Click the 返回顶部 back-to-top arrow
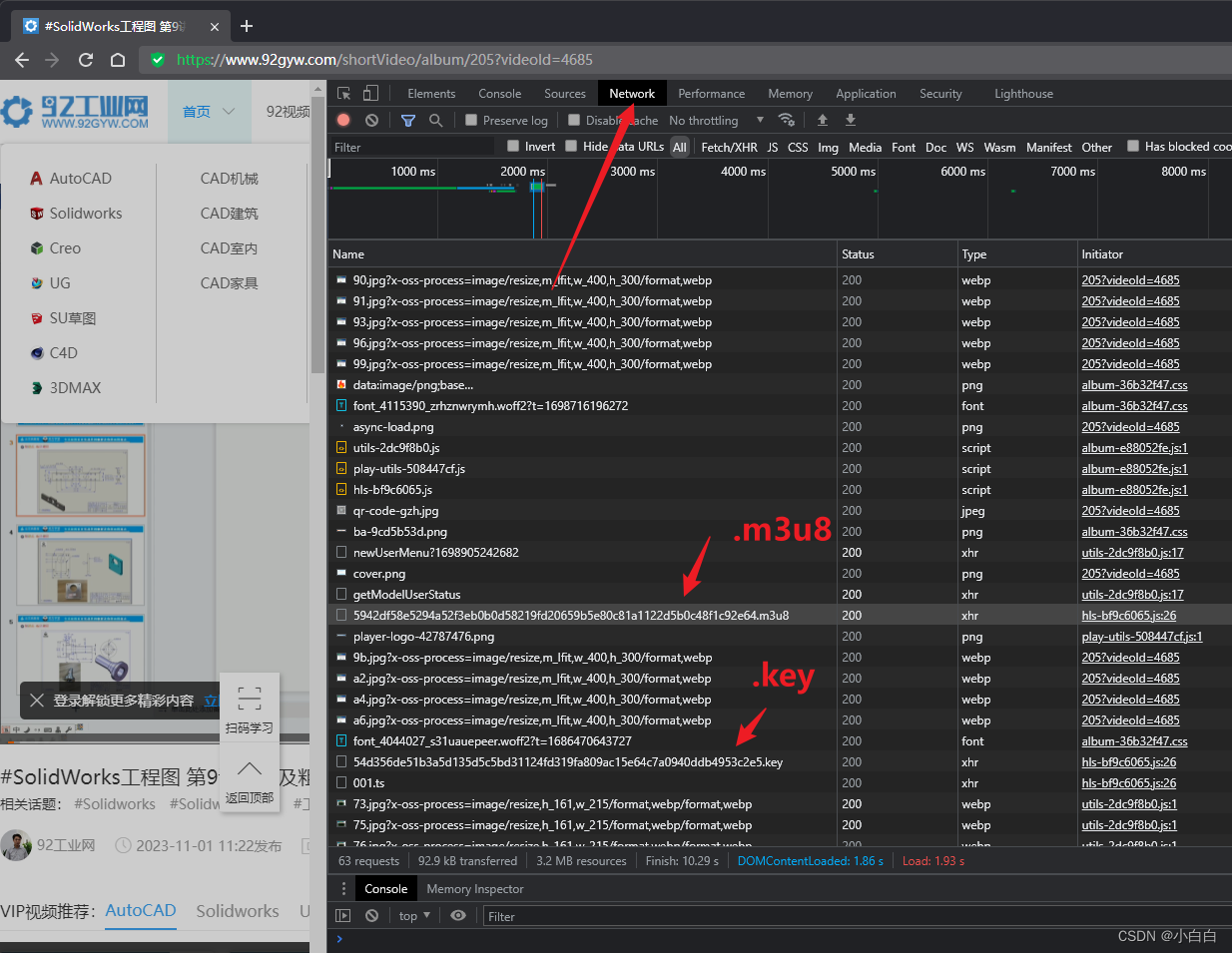This screenshot has height=953, width=1232. coord(250,769)
